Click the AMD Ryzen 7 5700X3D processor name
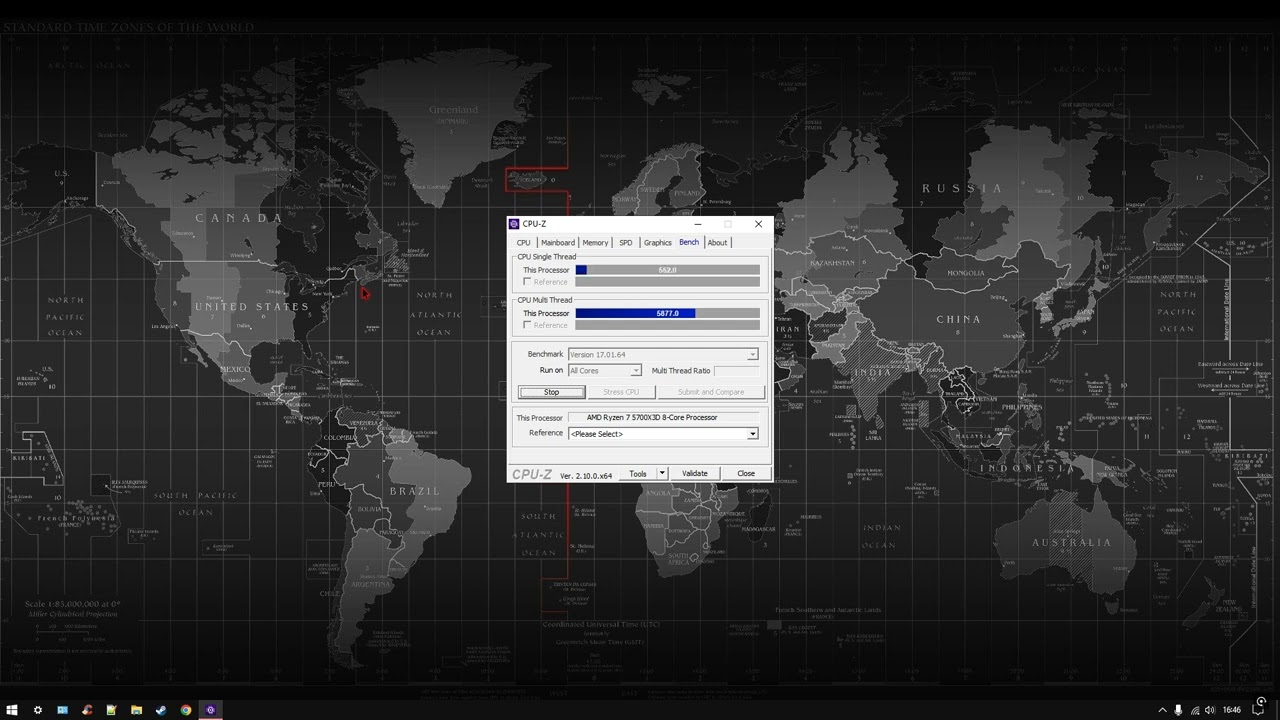The width and height of the screenshot is (1280, 720). point(652,417)
